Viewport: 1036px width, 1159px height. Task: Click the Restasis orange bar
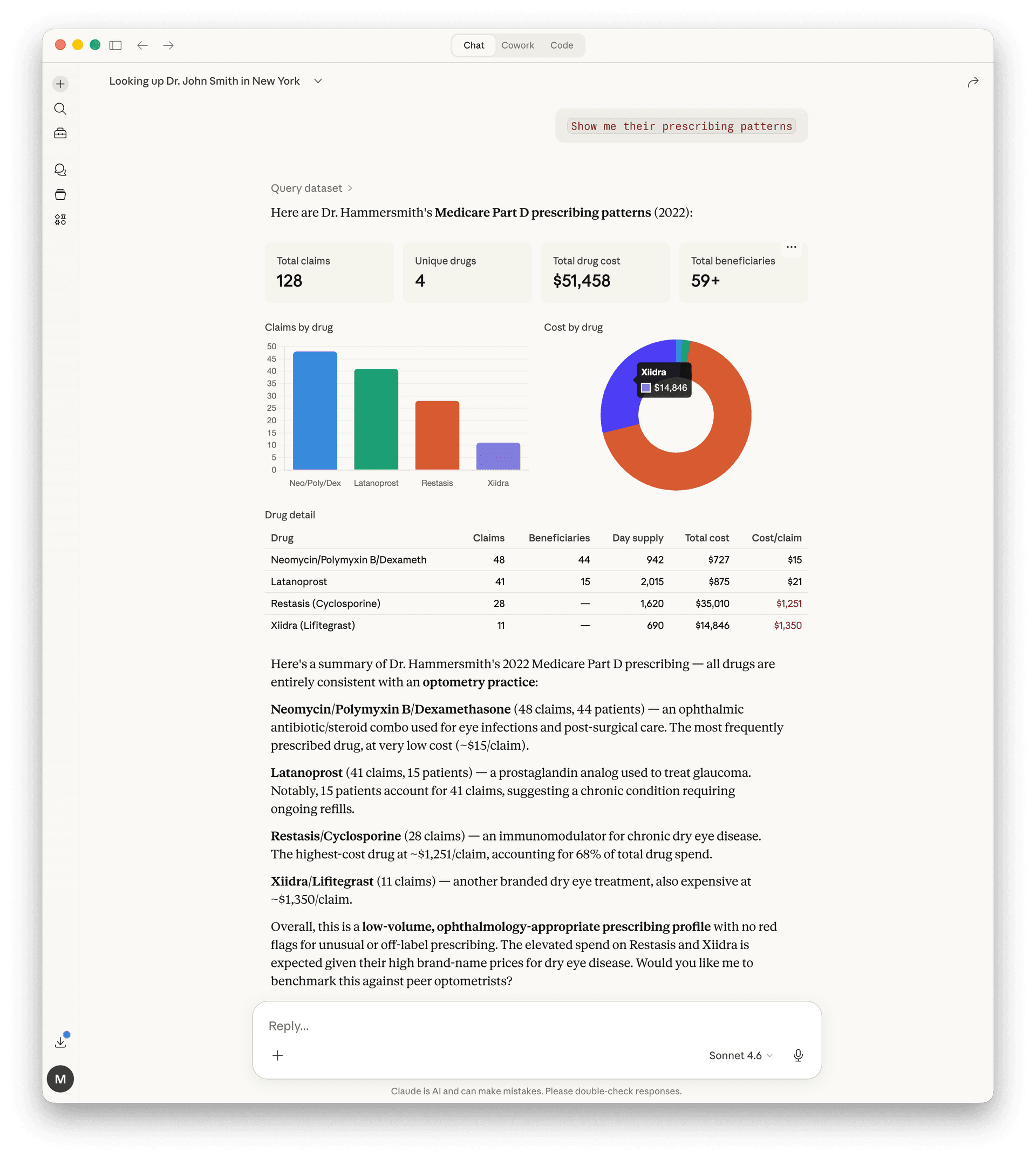click(437, 435)
